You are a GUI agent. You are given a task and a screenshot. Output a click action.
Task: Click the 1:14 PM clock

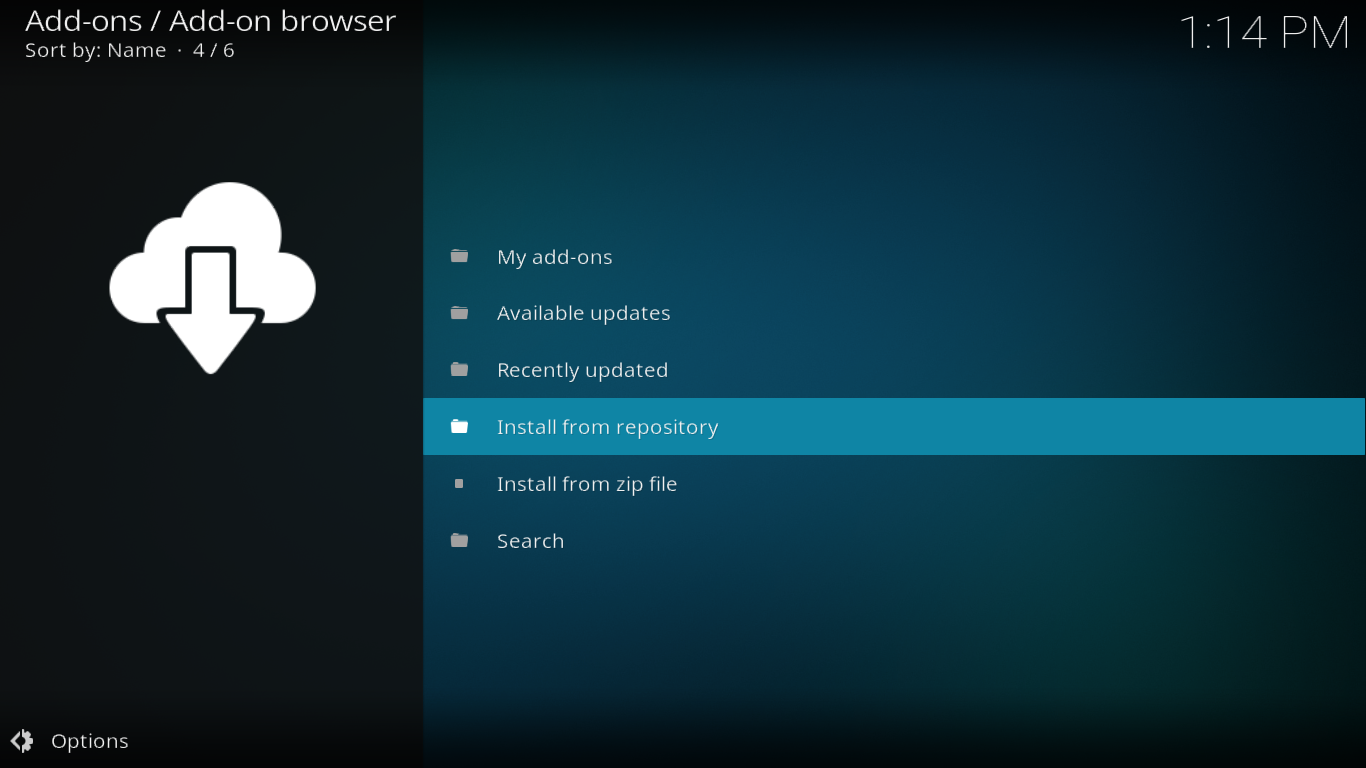click(x=1264, y=33)
